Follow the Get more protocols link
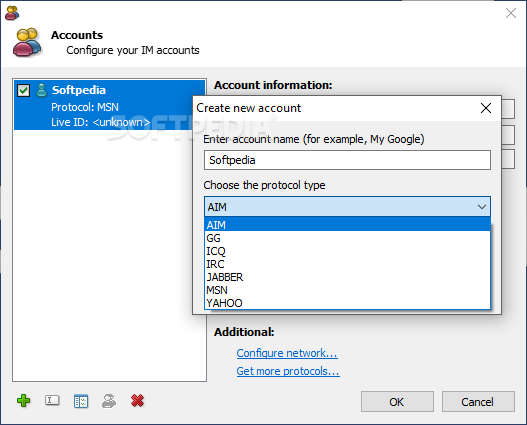527x425 pixels. (x=288, y=371)
